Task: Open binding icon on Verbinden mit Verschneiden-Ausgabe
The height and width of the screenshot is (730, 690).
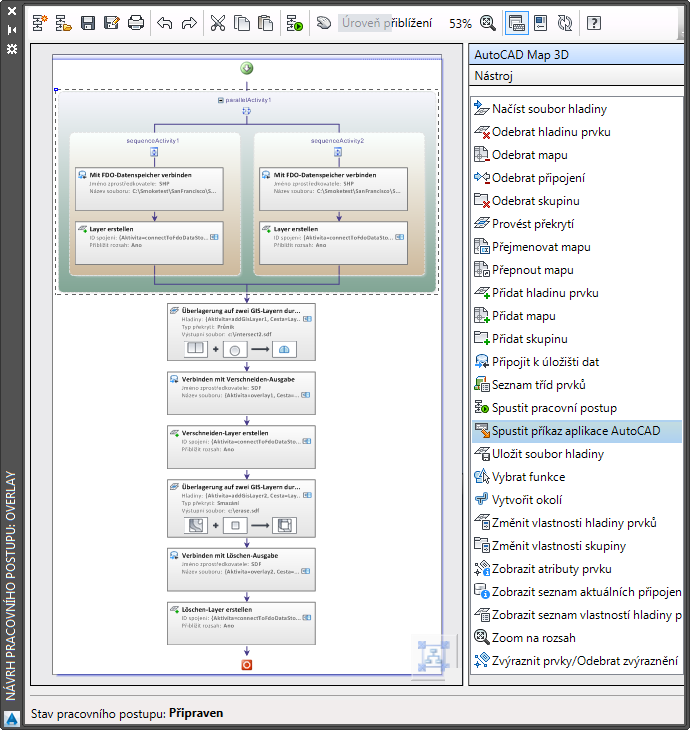Action: click(305, 395)
